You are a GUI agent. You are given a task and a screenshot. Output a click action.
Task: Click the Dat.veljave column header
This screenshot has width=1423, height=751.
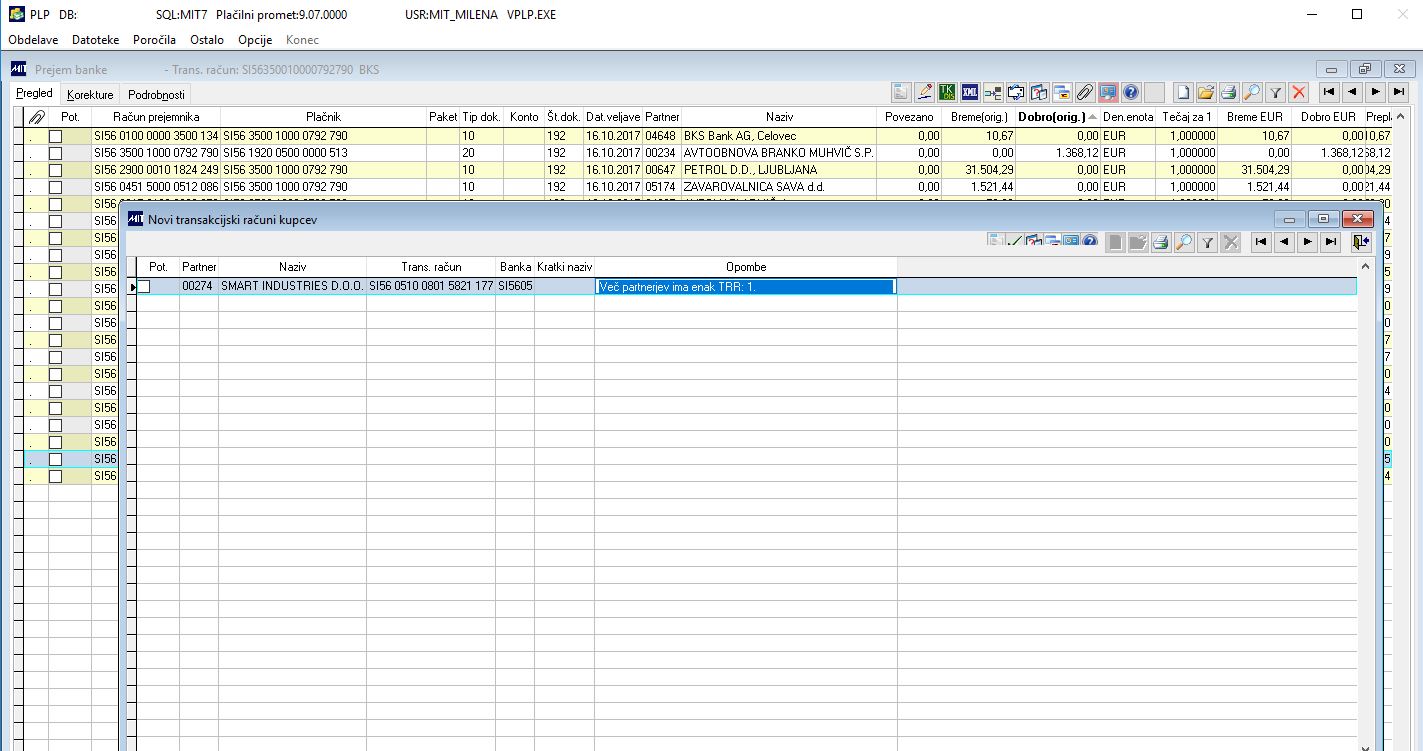click(613, 117)
